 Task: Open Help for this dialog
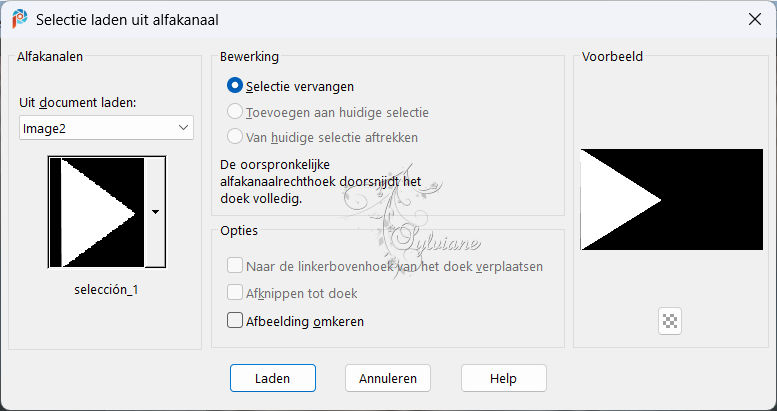(x=503, y=378)
